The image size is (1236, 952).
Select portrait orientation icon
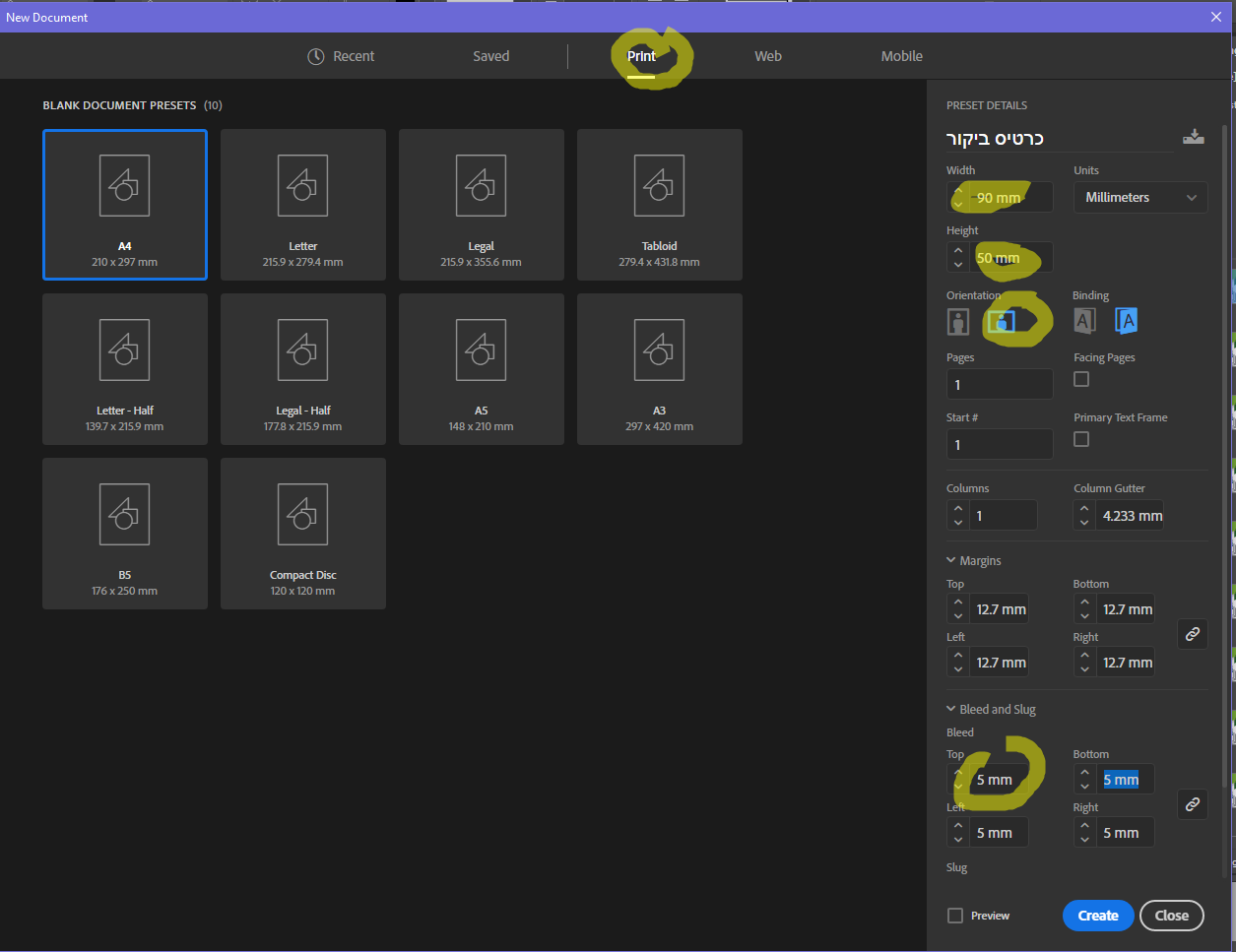click(x=958, y=321)
